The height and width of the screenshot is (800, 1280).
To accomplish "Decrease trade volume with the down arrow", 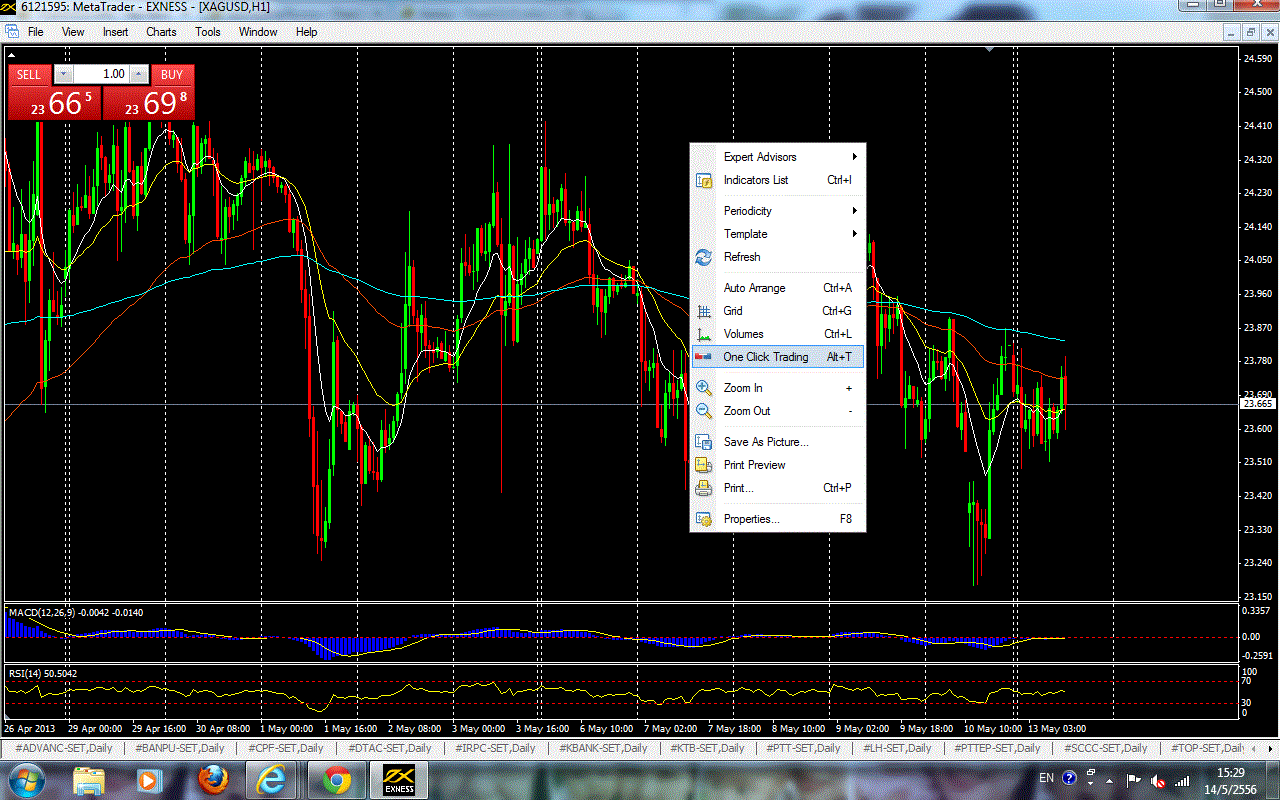I will point(63,74).
